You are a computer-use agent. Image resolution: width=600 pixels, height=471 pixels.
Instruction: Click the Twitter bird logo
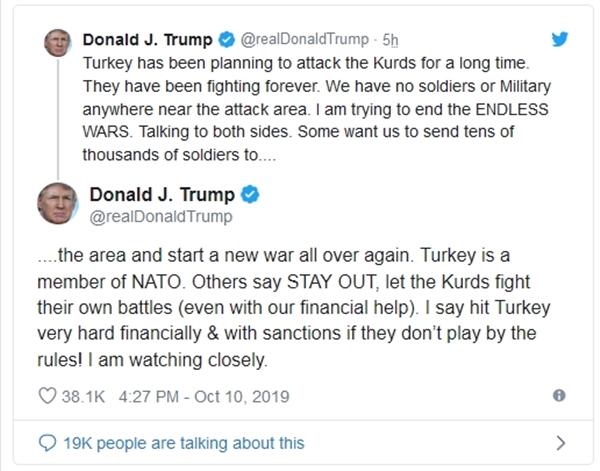click(560, 39)
